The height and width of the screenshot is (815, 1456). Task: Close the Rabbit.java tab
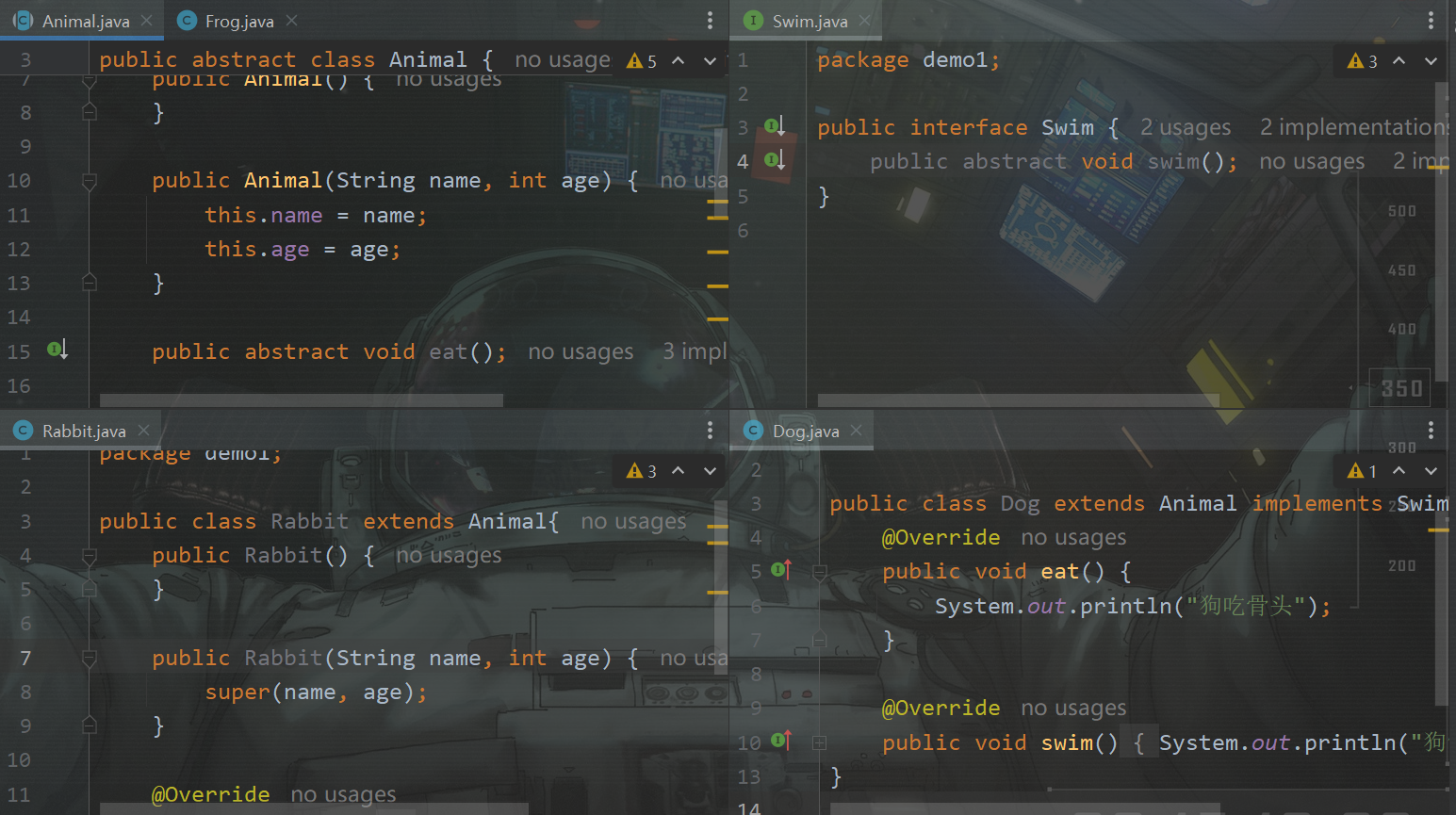click(x=143, y=431)
